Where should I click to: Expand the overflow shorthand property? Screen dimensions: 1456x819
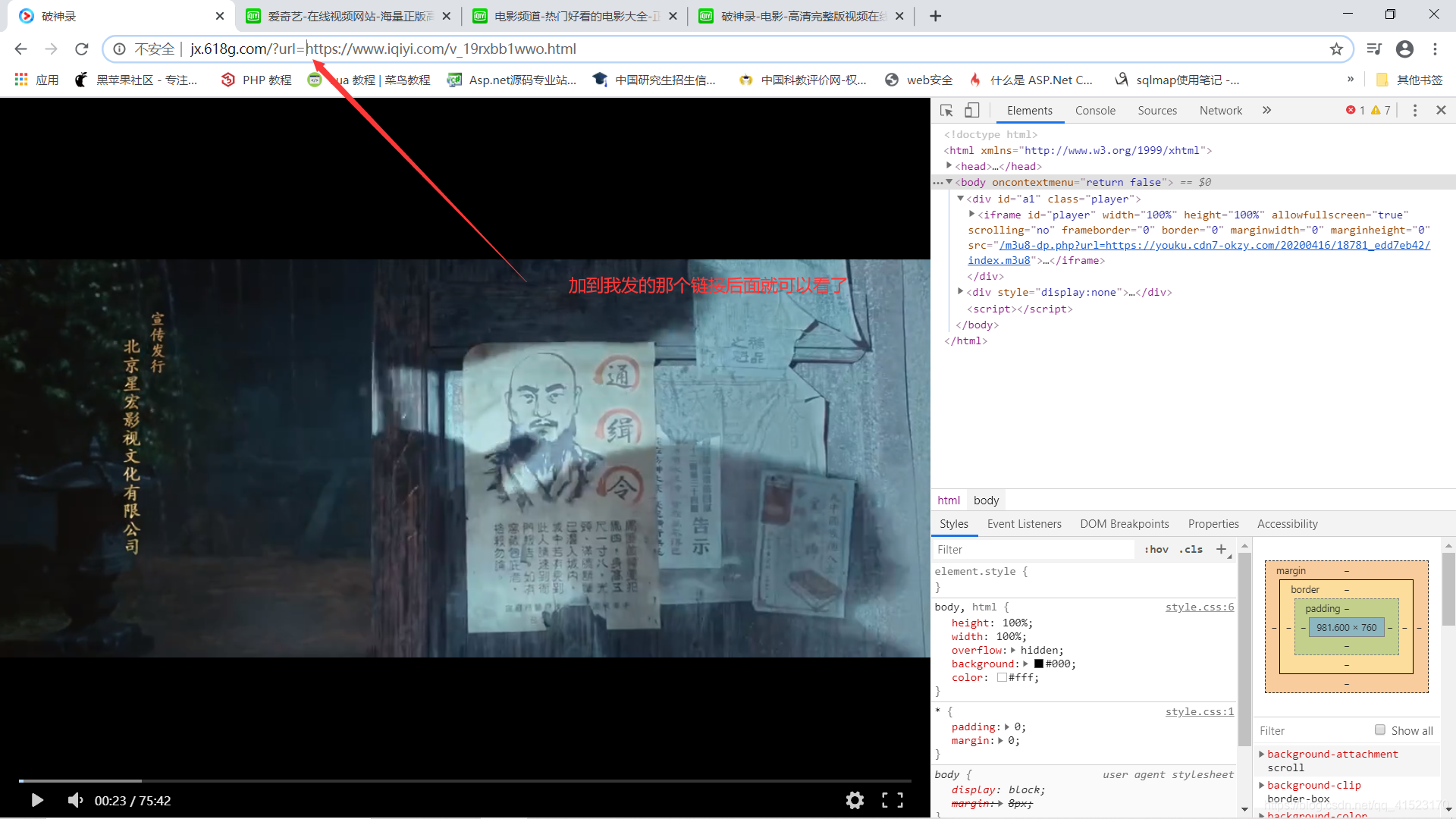click(1013, 651)
